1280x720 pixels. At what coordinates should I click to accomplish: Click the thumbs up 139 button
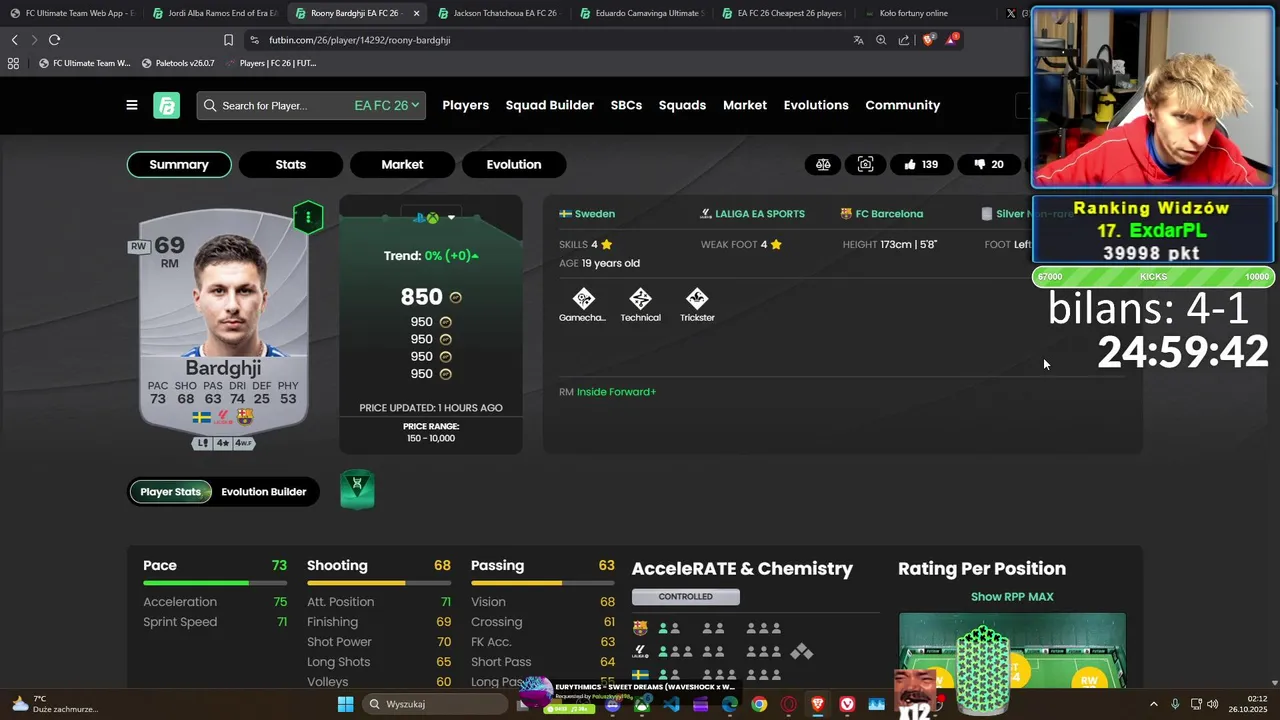click(921, 164)
